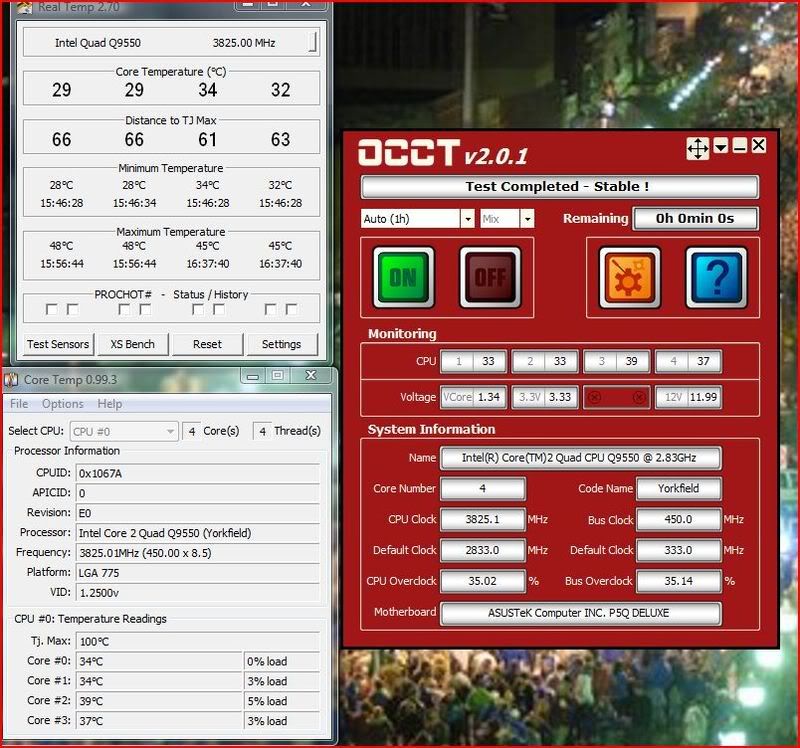800x748 pixels.
Task: Click the Core #0 load value '0% load'
Action: click(x=282, y=661)
